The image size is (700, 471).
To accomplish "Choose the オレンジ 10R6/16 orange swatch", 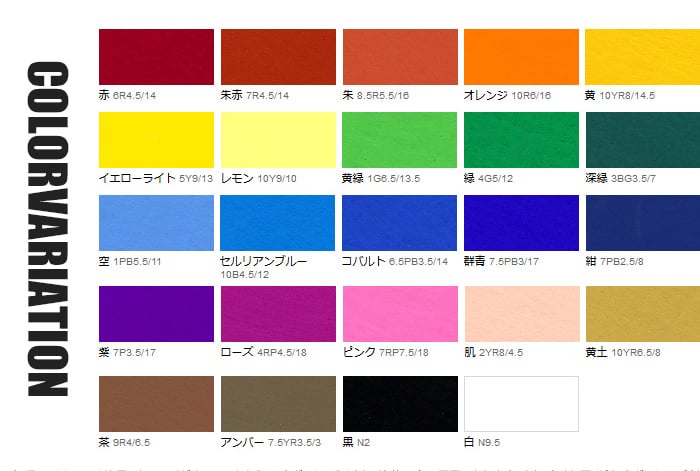I will pyautogui.click(x=521, y=57).
